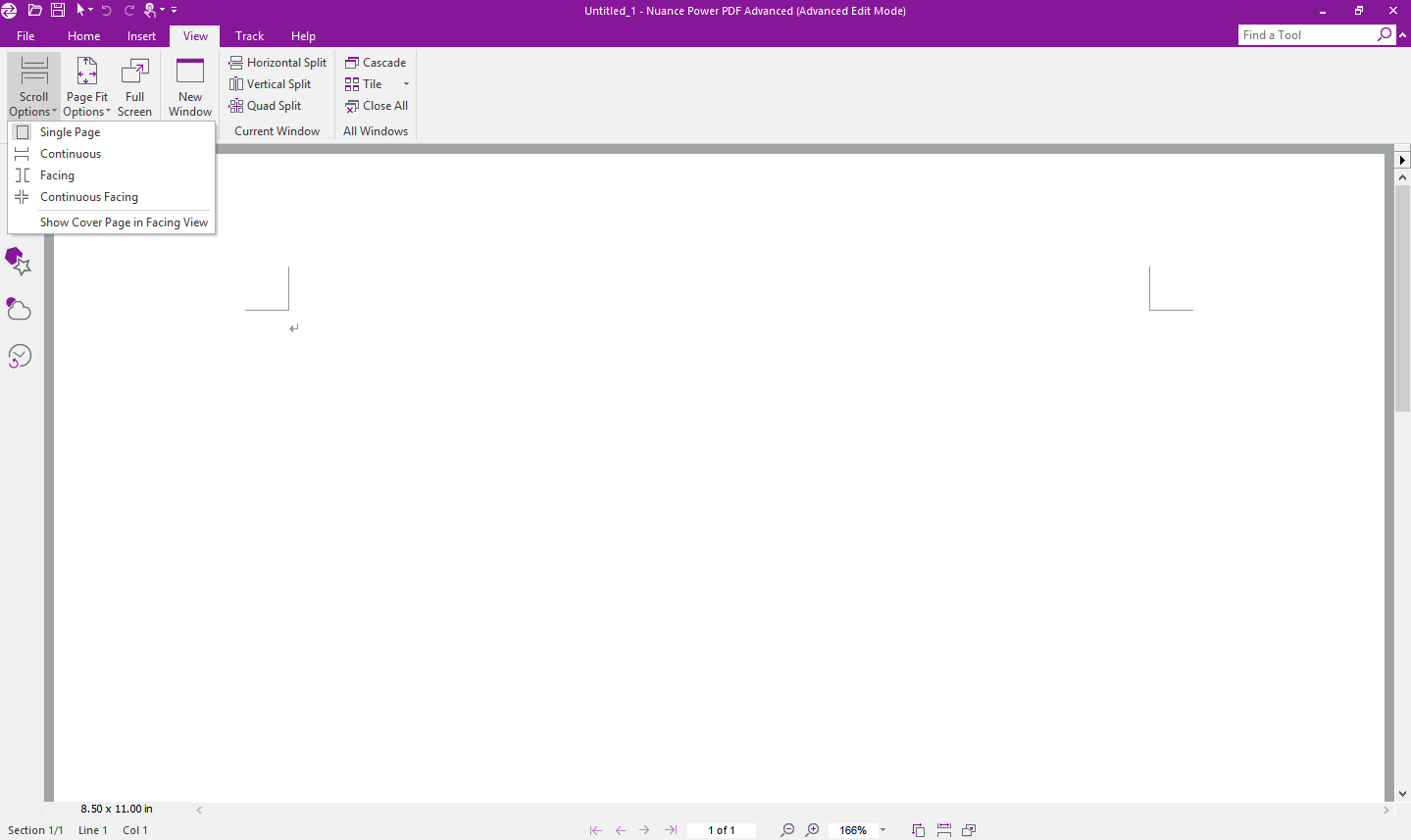Click the Find a Tool search field
1411x840 pixels.
click(1307, 35)
